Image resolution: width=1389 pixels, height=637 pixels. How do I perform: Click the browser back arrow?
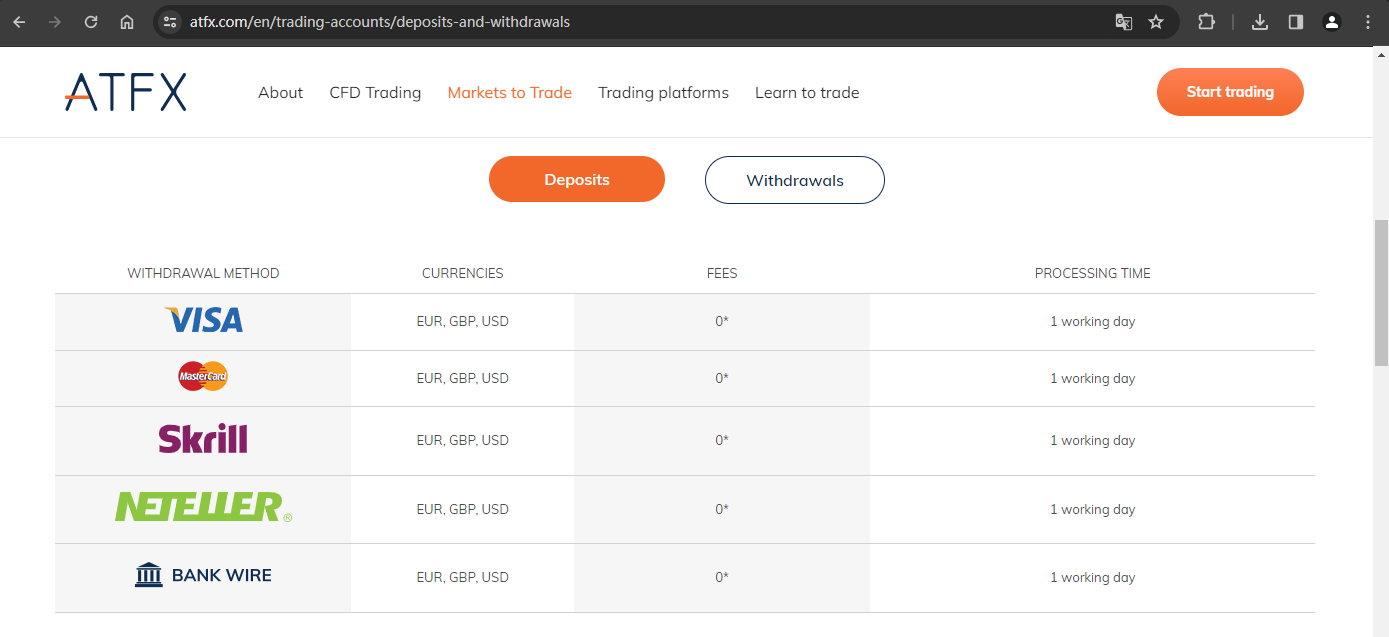(19, 22)
